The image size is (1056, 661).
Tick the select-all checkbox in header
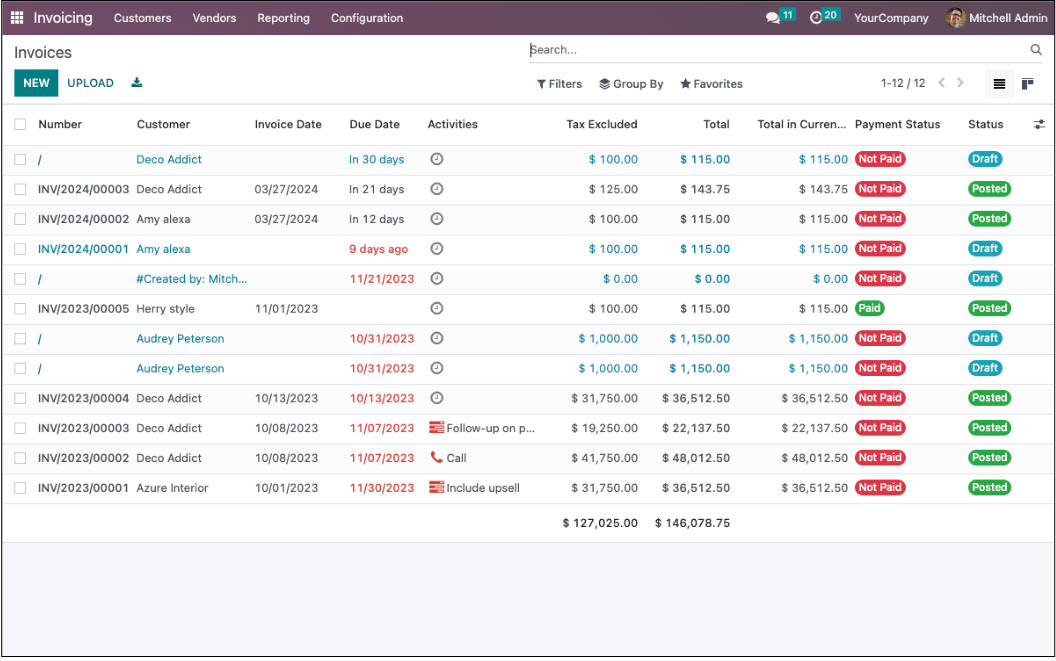(20, 124)
